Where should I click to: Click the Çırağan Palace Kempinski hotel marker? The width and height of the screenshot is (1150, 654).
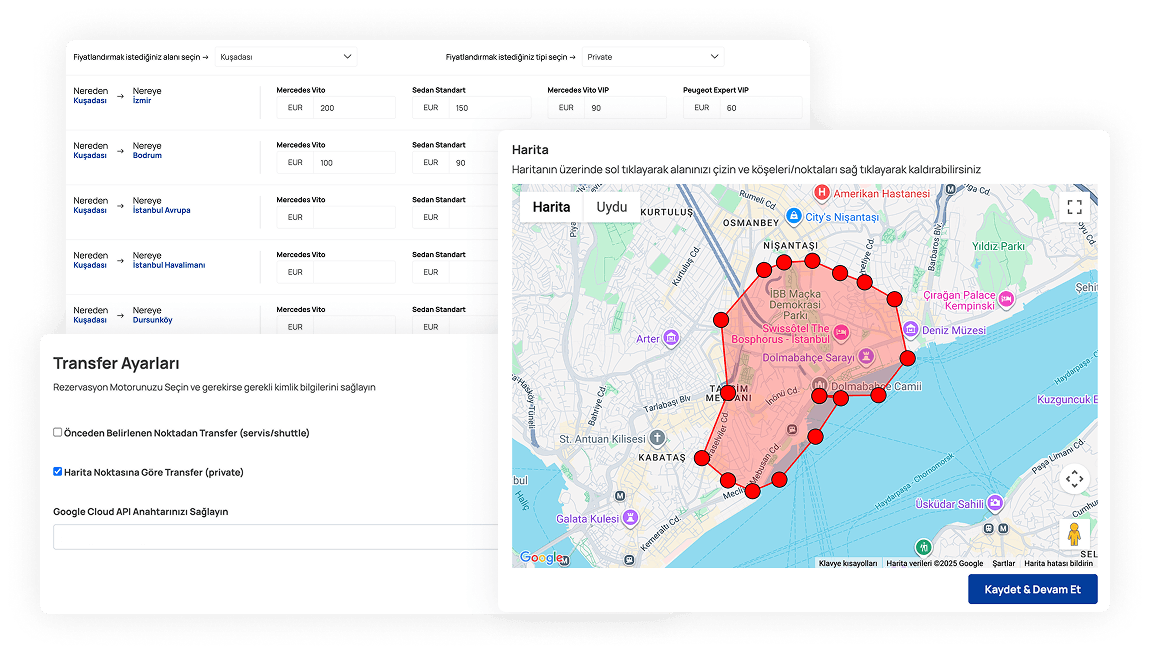click(x=1006, y=299)
